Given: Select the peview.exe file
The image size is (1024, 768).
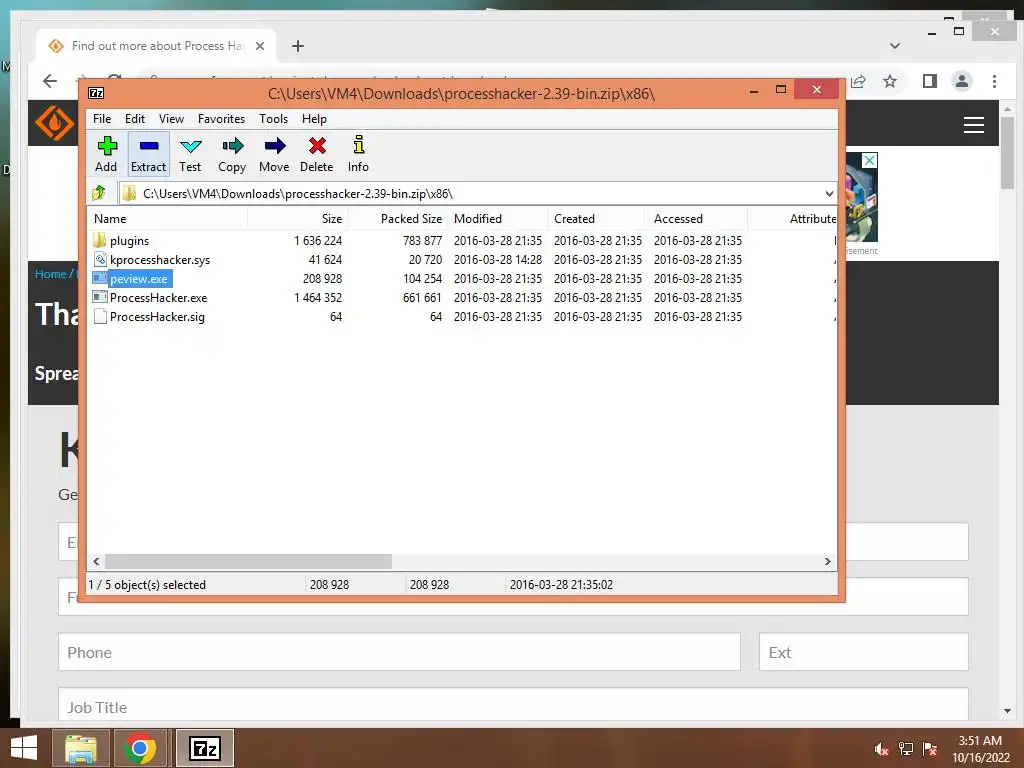Looking at the screenshot, I should tap(138, 279).
